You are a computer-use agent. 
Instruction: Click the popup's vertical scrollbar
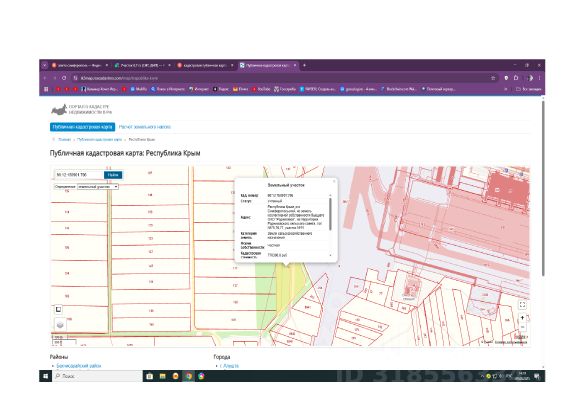coord(330,214)
